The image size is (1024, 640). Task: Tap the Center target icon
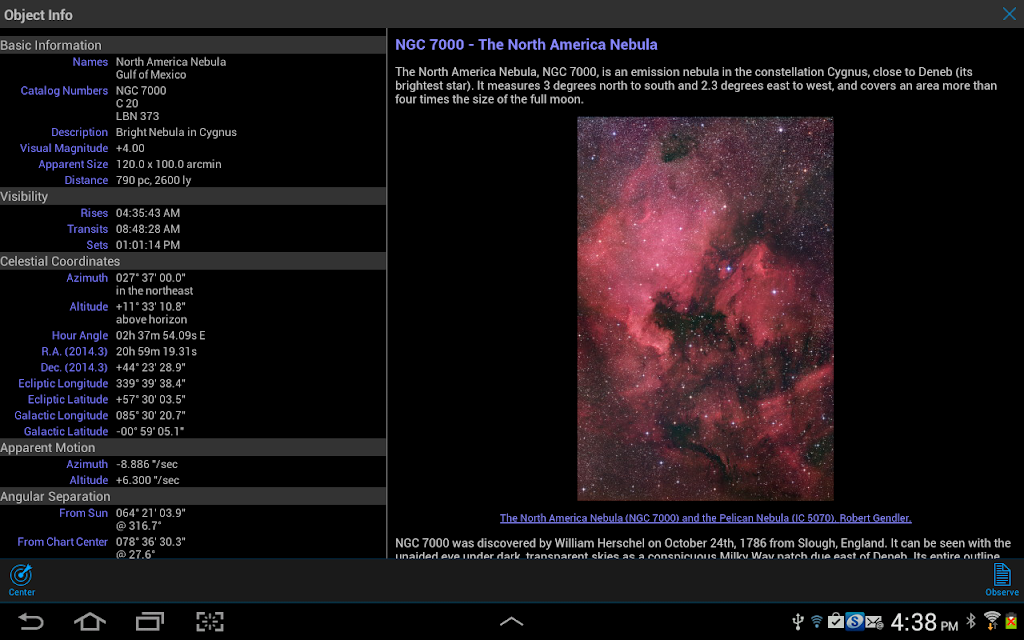point(22,580)
